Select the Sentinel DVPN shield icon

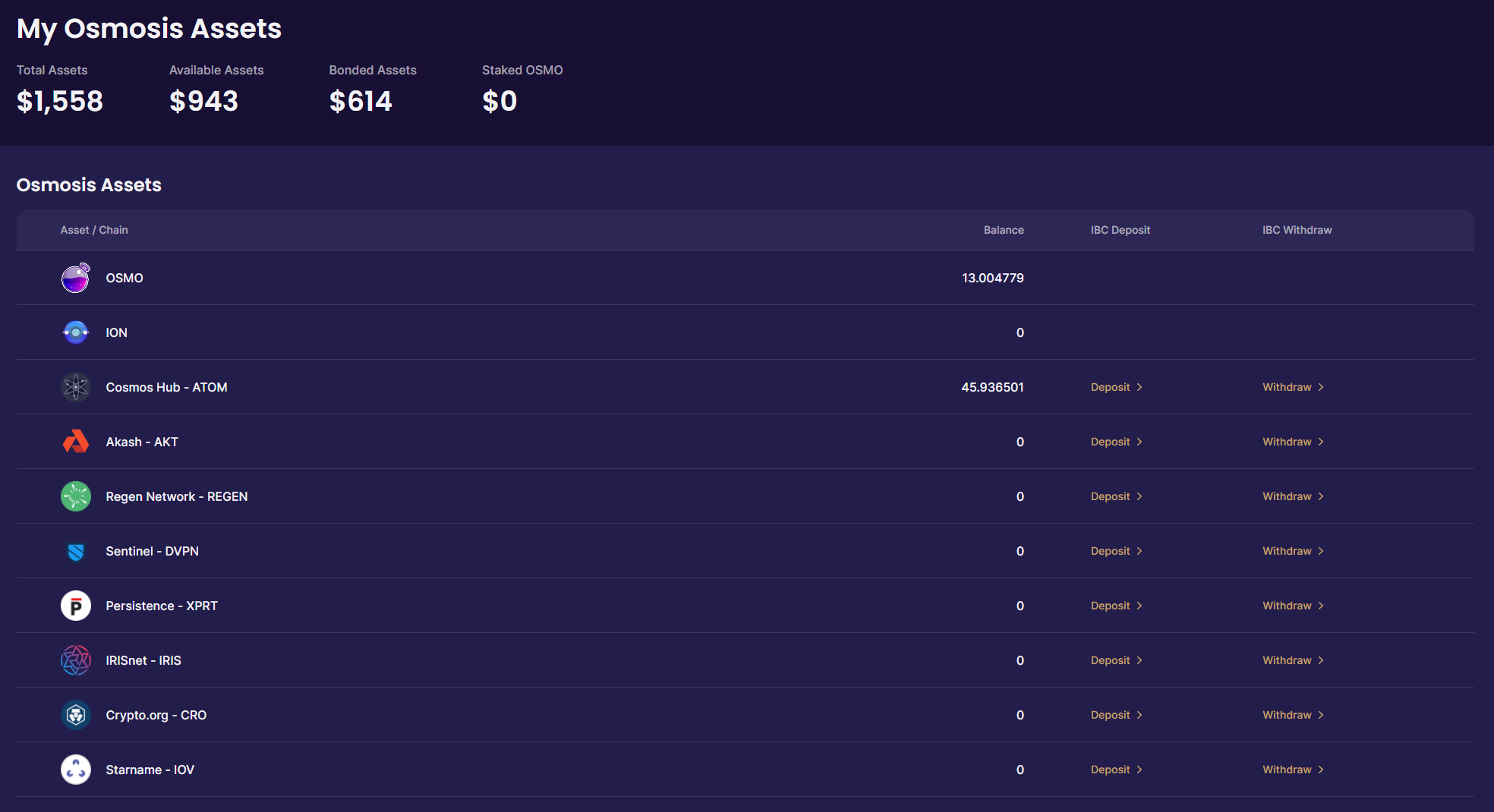tap(76, 552)
